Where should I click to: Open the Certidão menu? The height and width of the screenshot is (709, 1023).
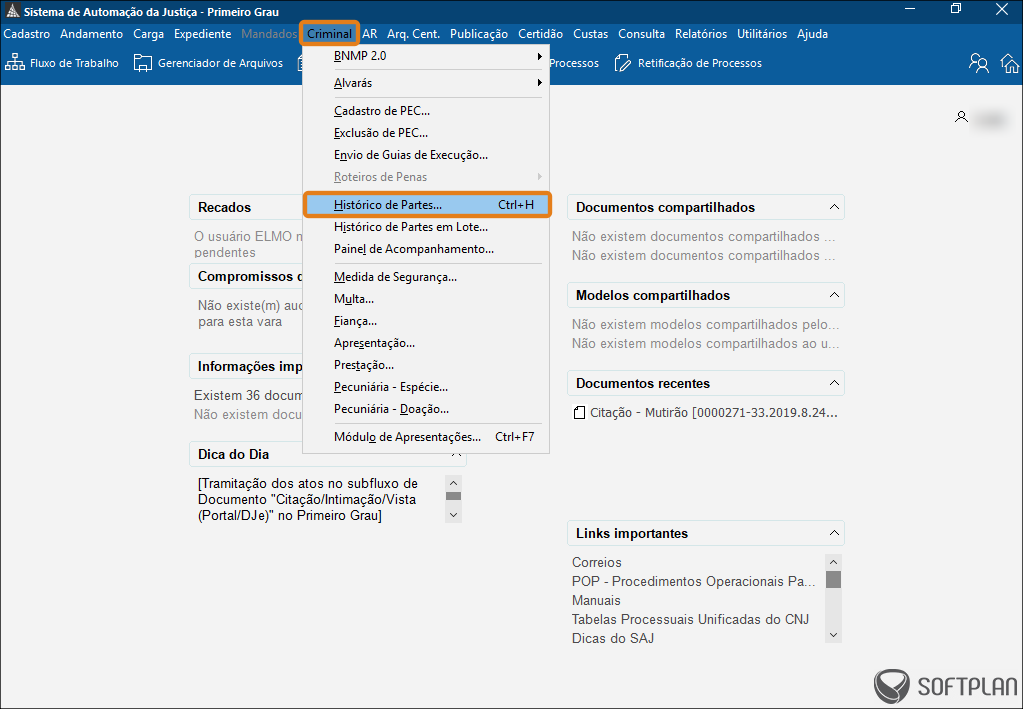point(540,34)
